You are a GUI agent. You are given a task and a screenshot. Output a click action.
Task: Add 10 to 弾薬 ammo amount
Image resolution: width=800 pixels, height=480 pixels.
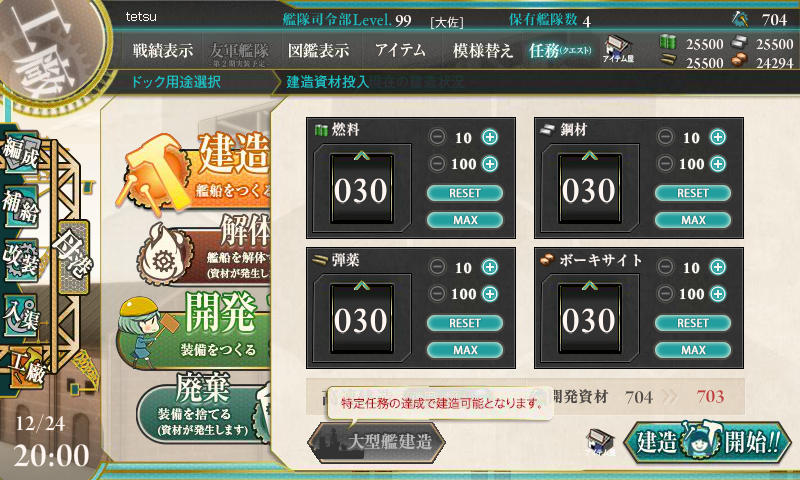pyautogui.click(x=490, y=267)
